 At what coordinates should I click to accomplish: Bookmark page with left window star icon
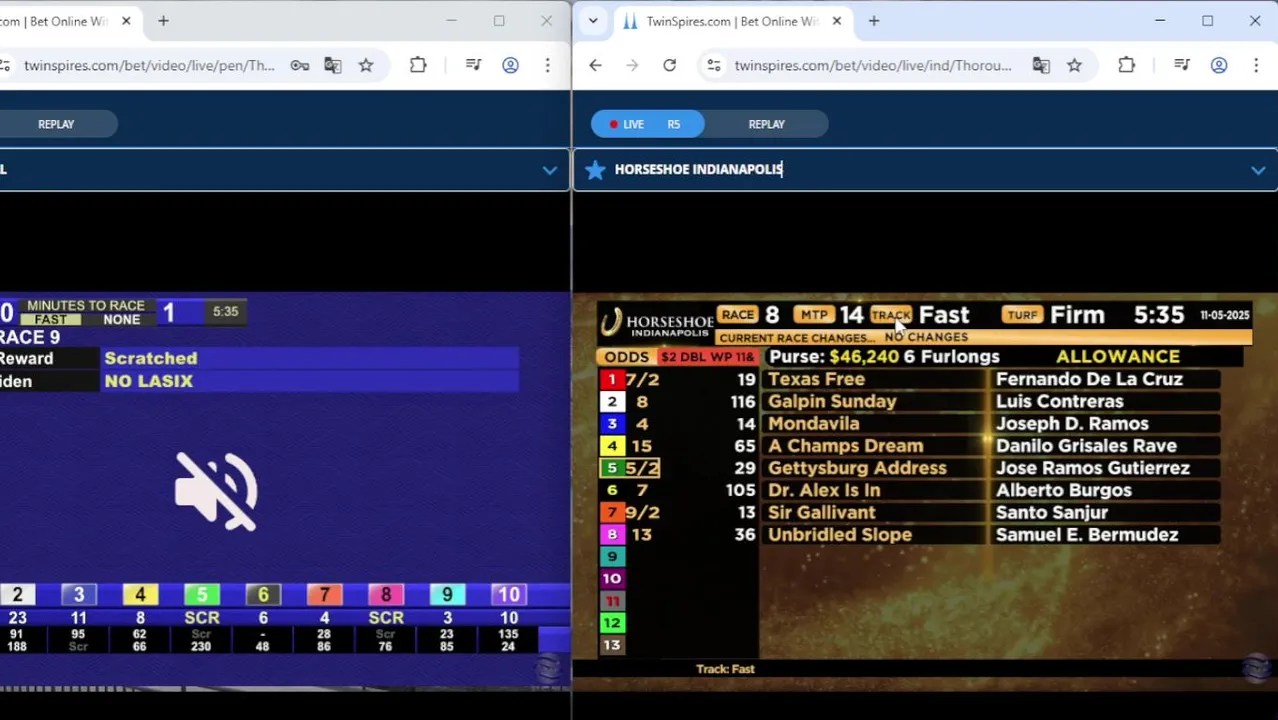[366, 65]
